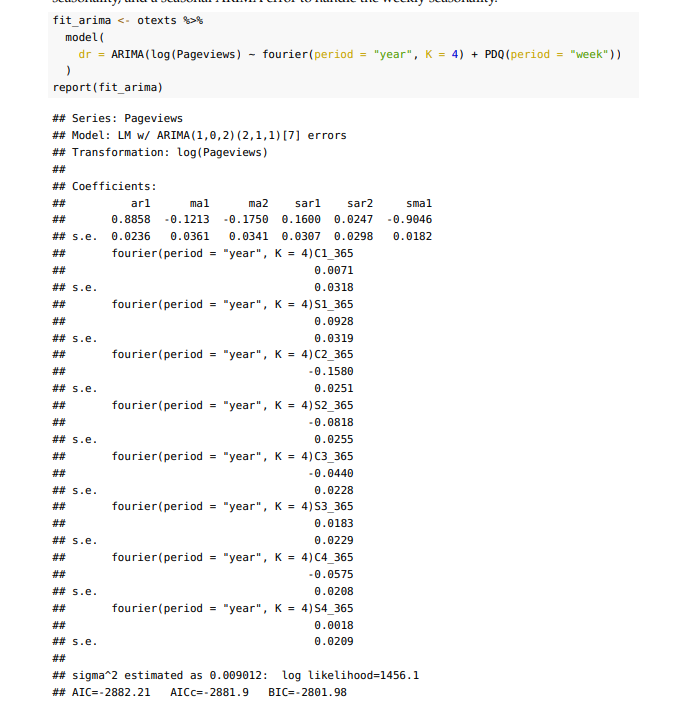Select the 'report(fit_arima)' code line
686x707 pixels.
click(108, 87)
